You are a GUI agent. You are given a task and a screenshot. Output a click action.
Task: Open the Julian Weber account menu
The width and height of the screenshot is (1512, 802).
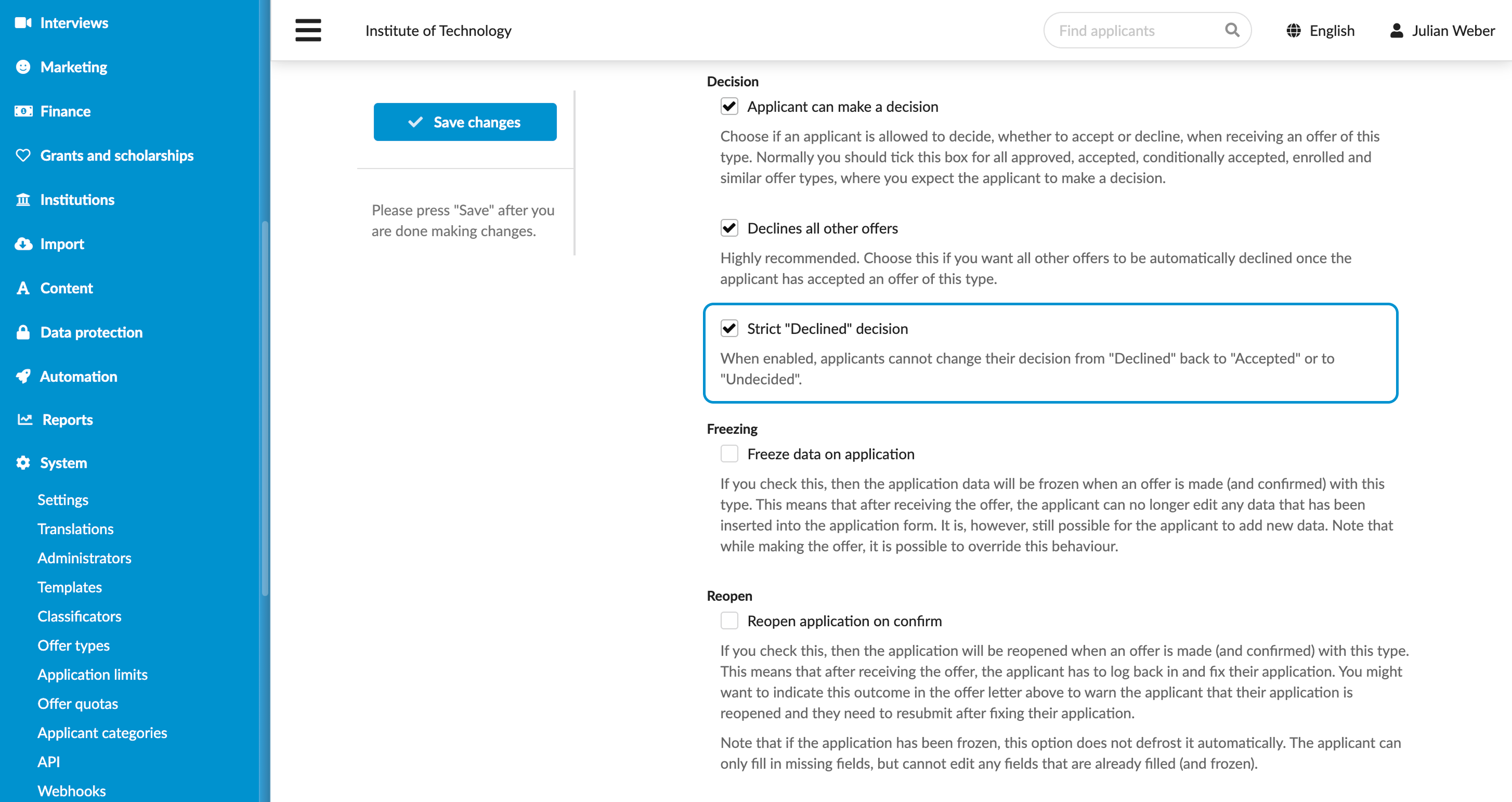(x=1442, y=31)
